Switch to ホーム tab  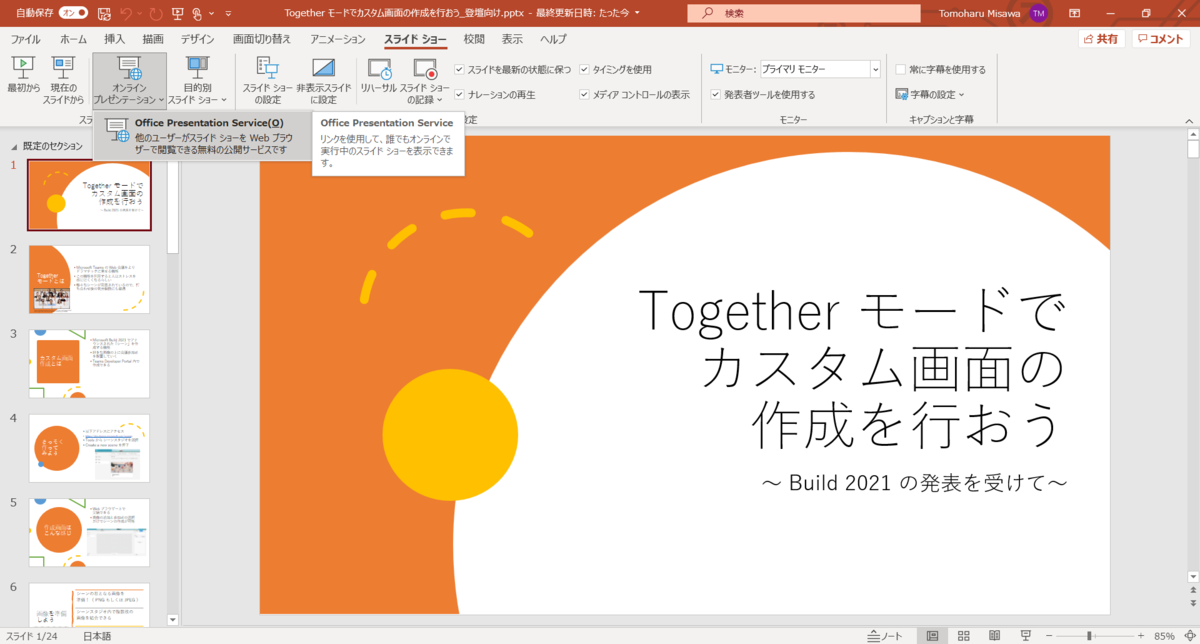pos(73,39)
